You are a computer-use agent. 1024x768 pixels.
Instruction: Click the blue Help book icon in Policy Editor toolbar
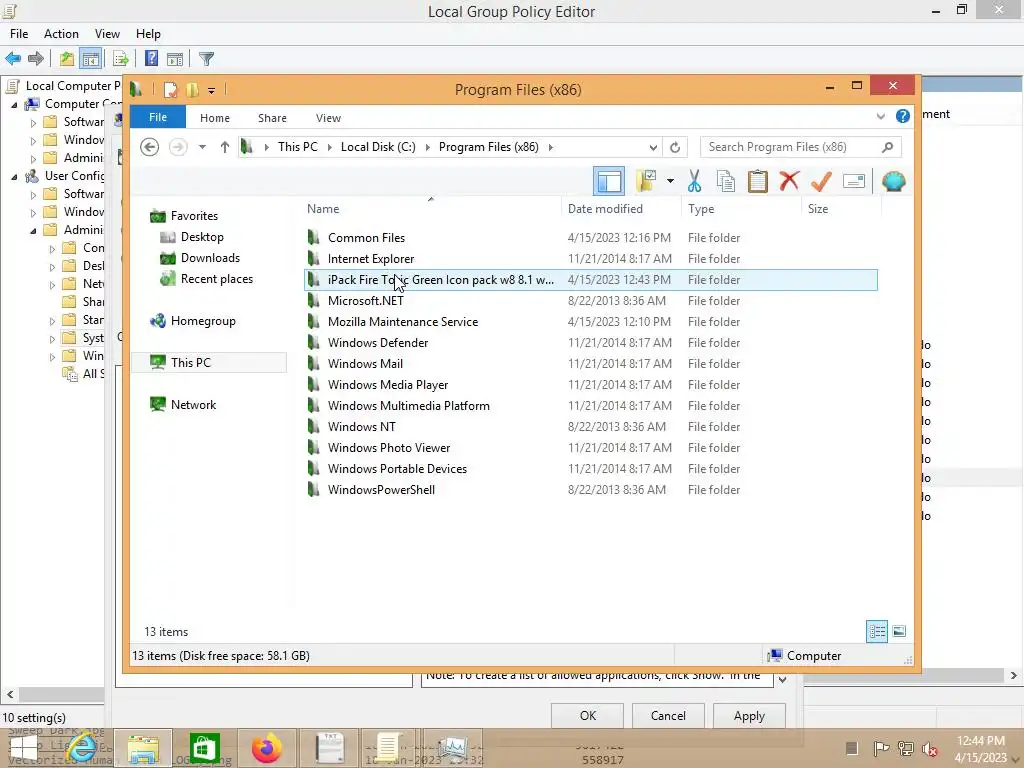(x=151, y=59)
